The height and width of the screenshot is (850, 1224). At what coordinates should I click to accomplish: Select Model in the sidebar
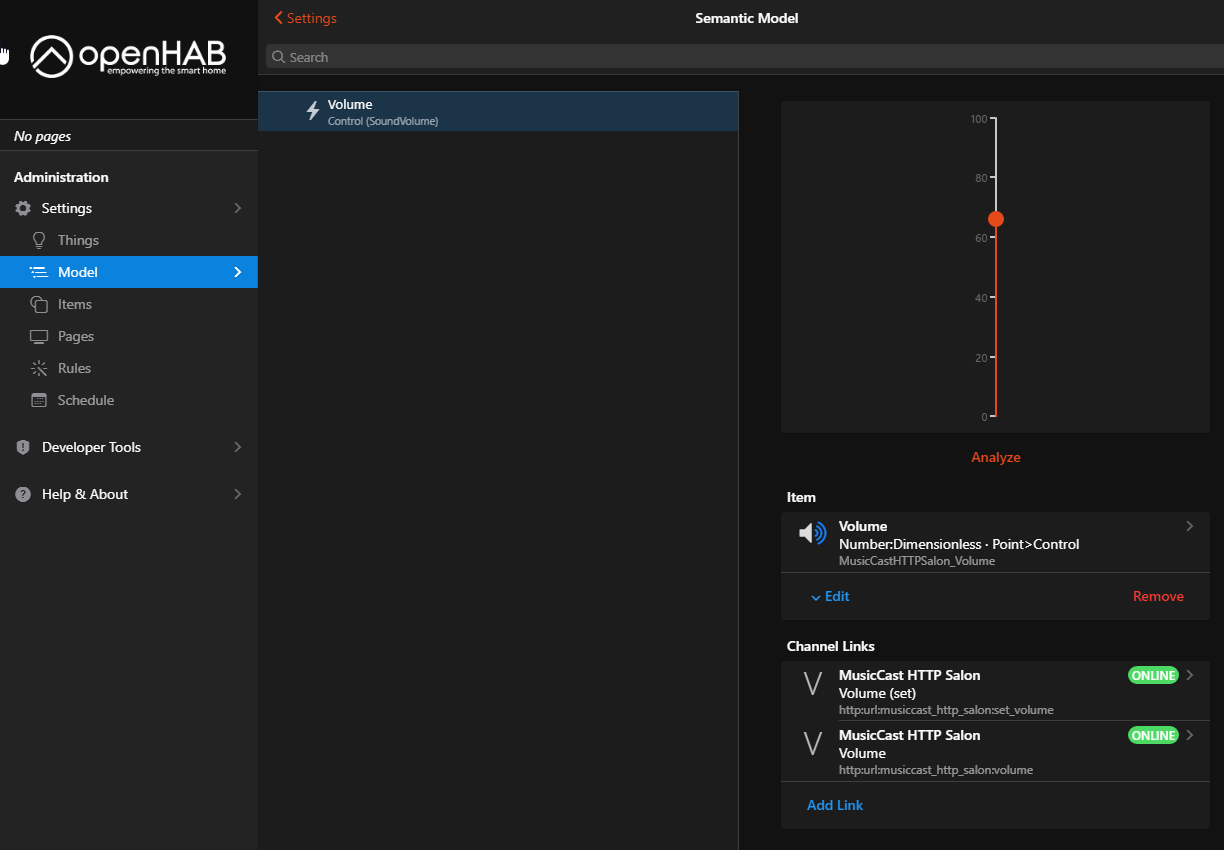click(x=129, y=272)
